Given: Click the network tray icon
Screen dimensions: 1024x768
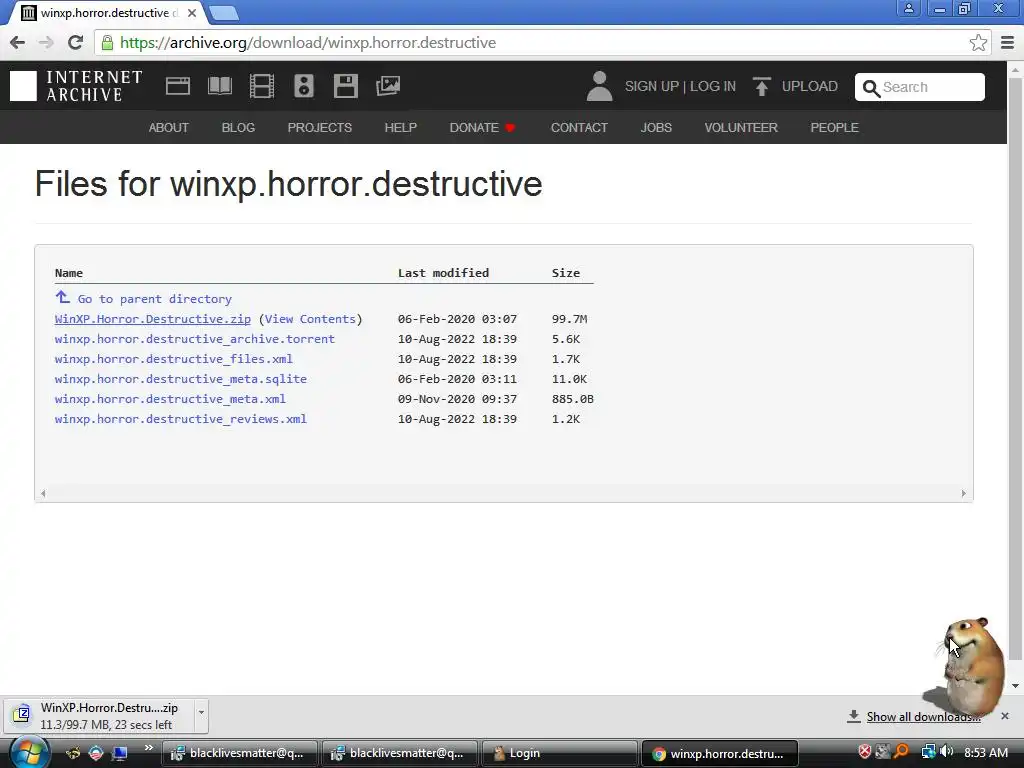Looking at the screenshot, I should (x=928, y=752).
